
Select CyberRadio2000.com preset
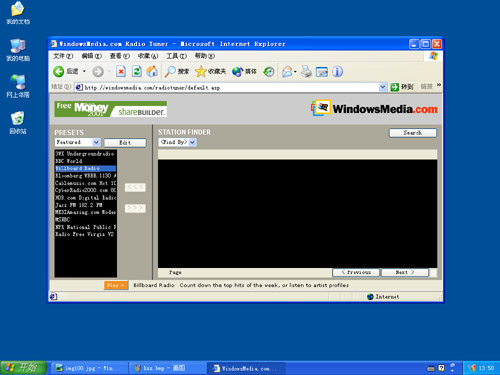(85, 190)
